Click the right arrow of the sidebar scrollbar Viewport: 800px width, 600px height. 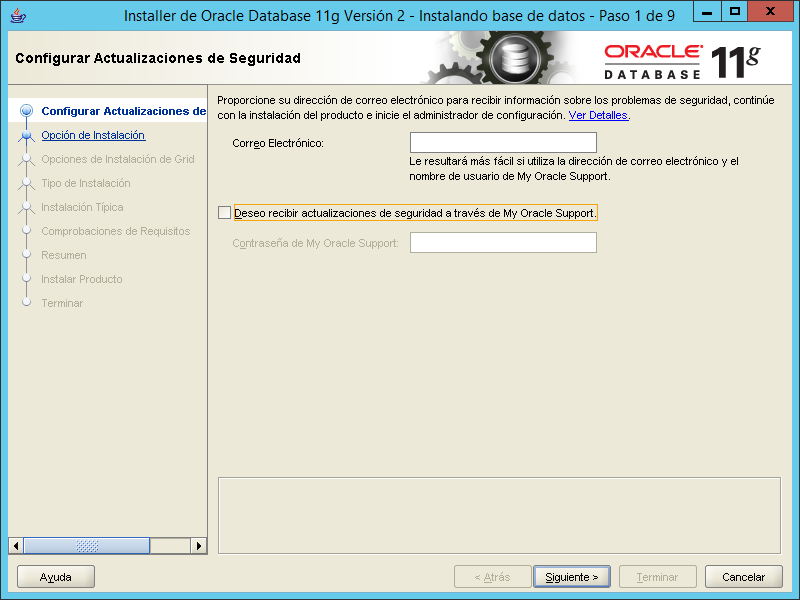click(x=199, y=546)
